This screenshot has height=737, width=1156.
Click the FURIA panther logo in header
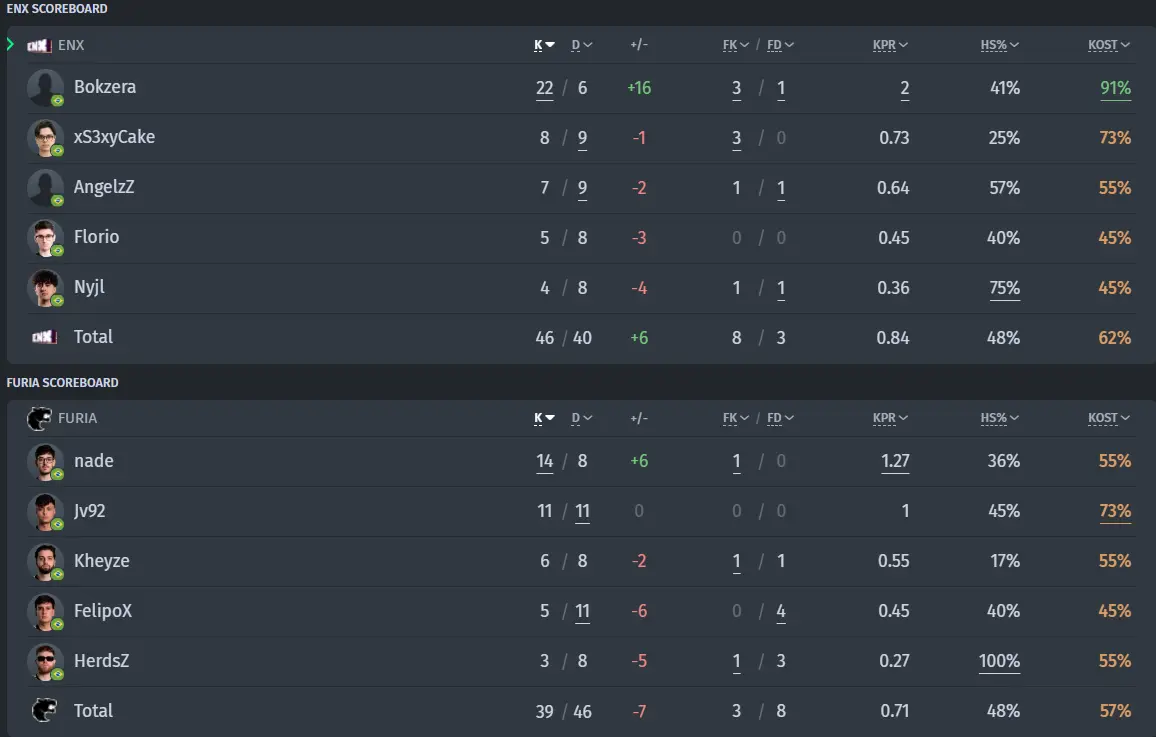[x=39, y=419]
